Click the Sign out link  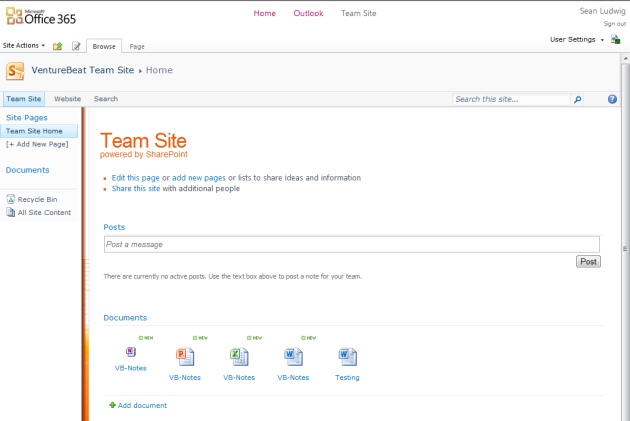click(x=614, y=24)
